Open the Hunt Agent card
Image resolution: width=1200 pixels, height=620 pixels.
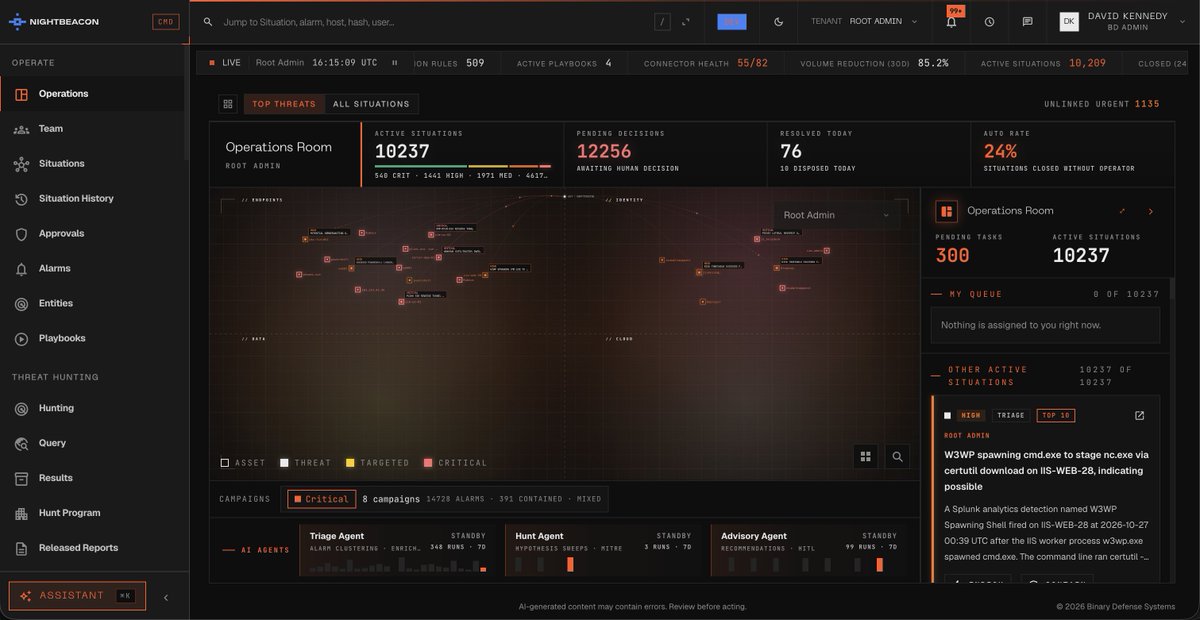click(604, 550)
